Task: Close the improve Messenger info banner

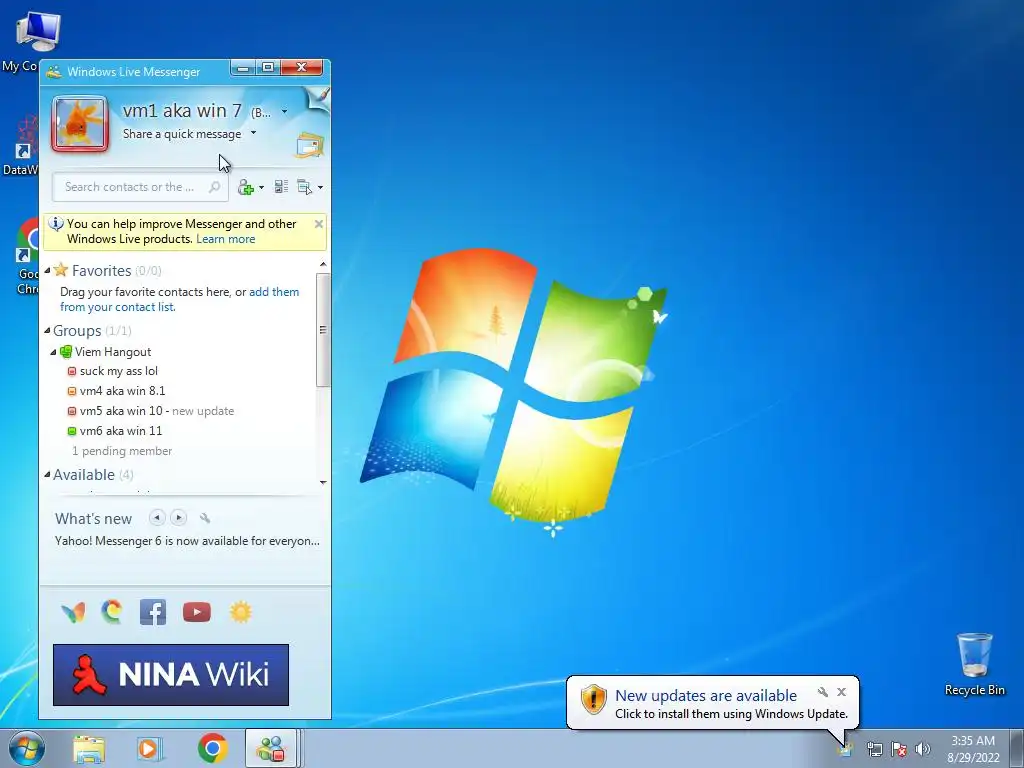Action: point(319,224)
